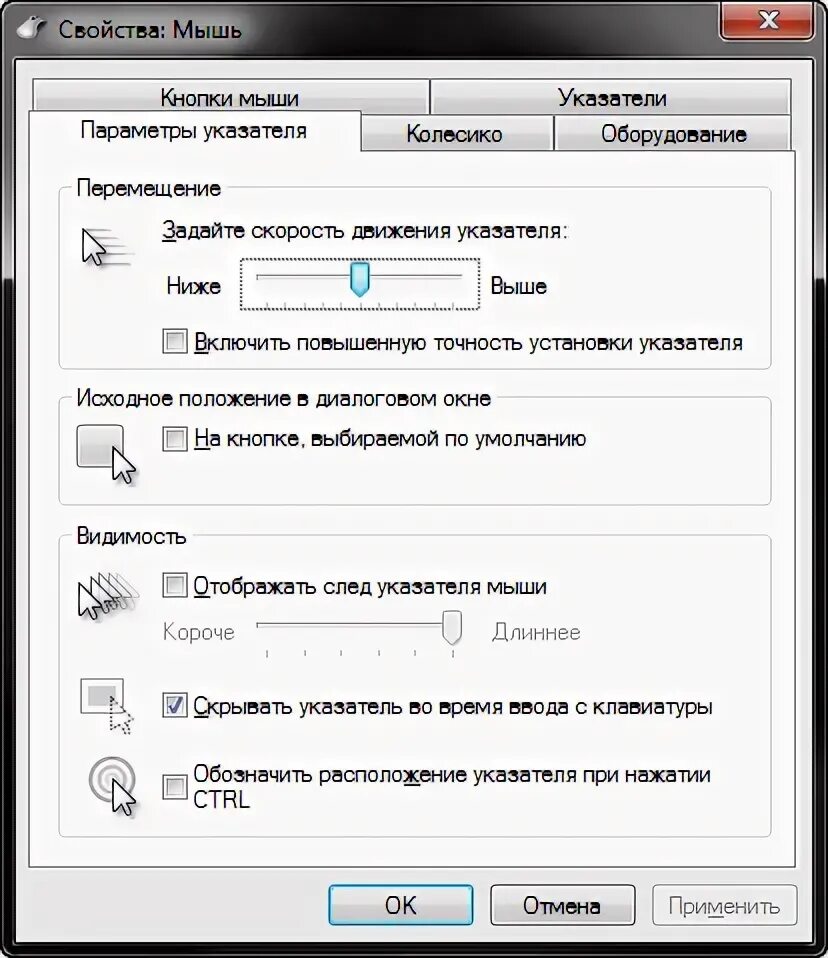Click the "Отмена" button
828x958 pixels.
point(562,905)
